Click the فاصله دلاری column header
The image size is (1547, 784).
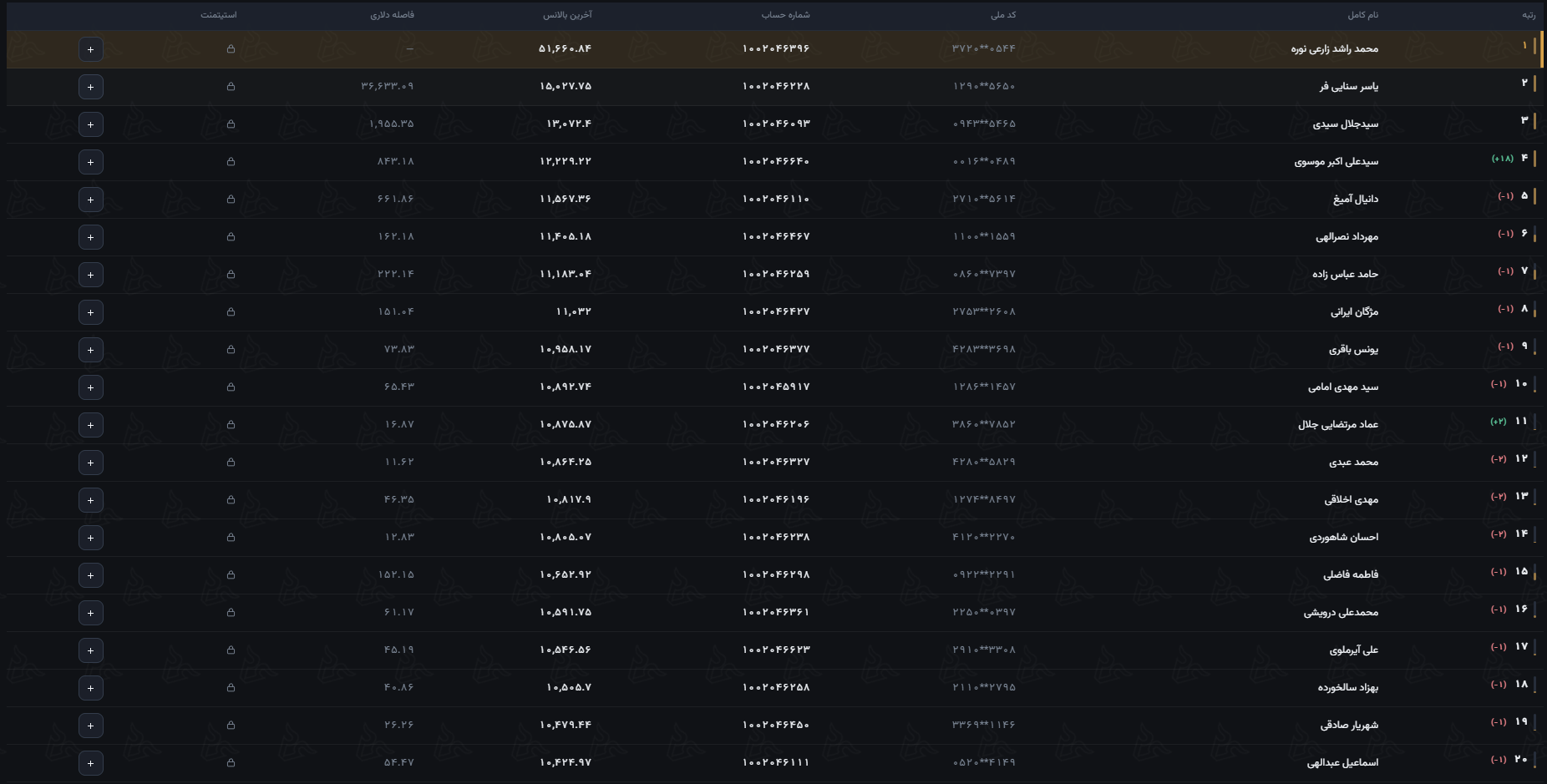[x=392, y=15]
